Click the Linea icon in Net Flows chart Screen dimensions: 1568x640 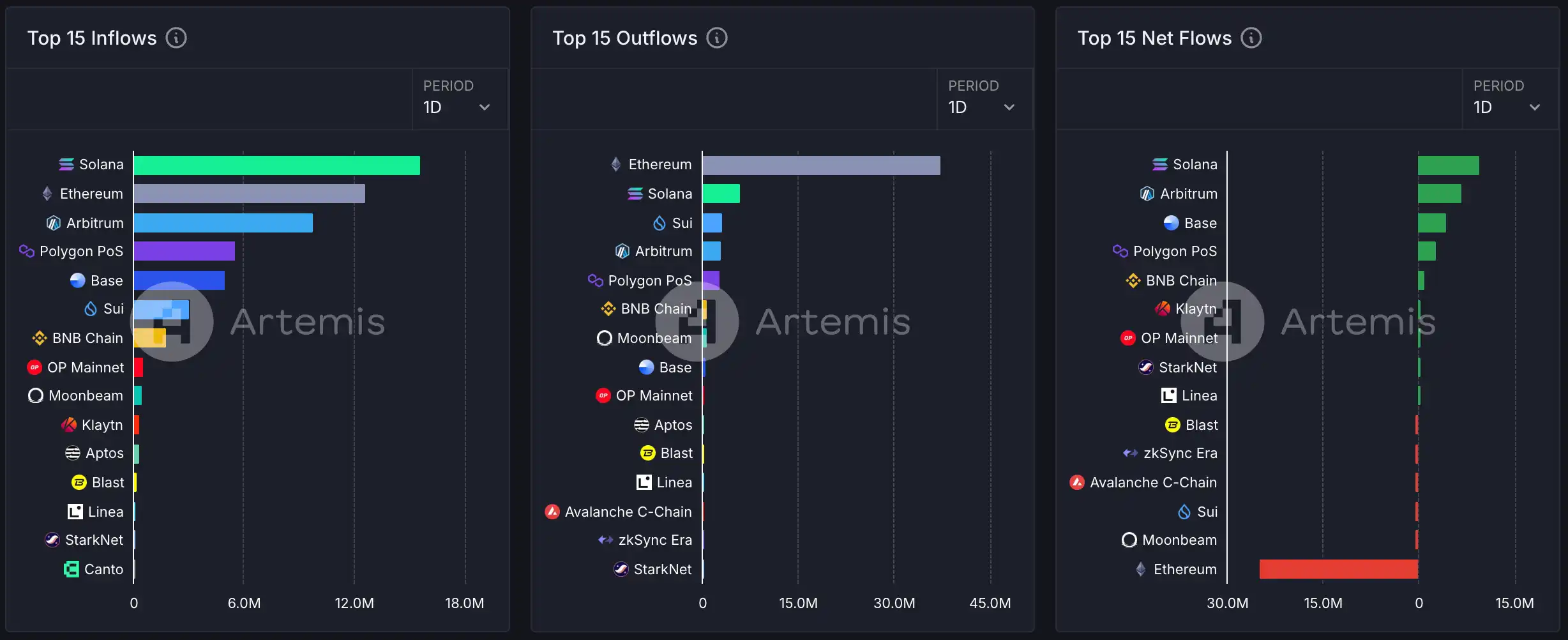[1168, 395]
